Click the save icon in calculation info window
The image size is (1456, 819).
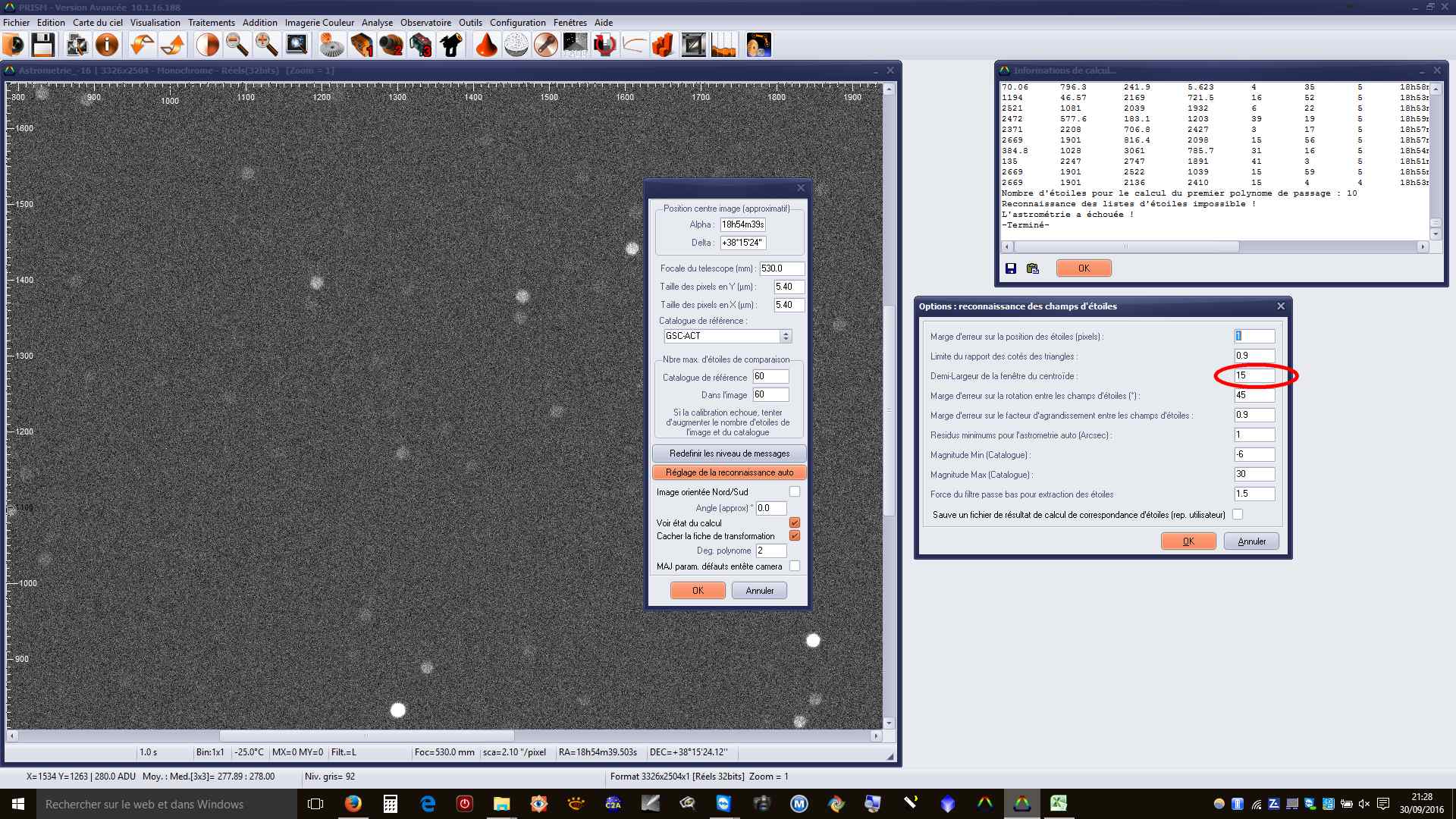(x=1011, y=268)
